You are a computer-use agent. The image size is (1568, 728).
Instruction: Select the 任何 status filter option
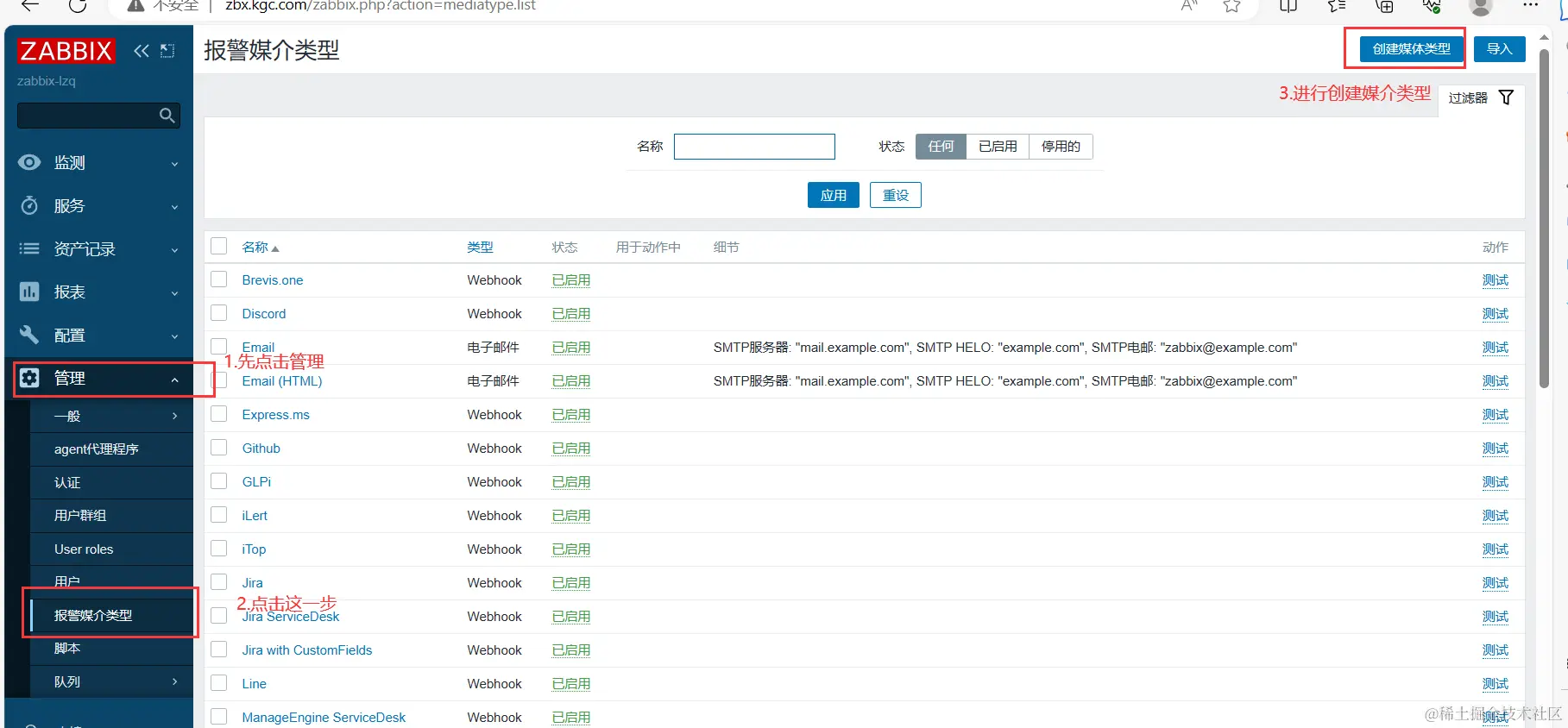[941, 147]
